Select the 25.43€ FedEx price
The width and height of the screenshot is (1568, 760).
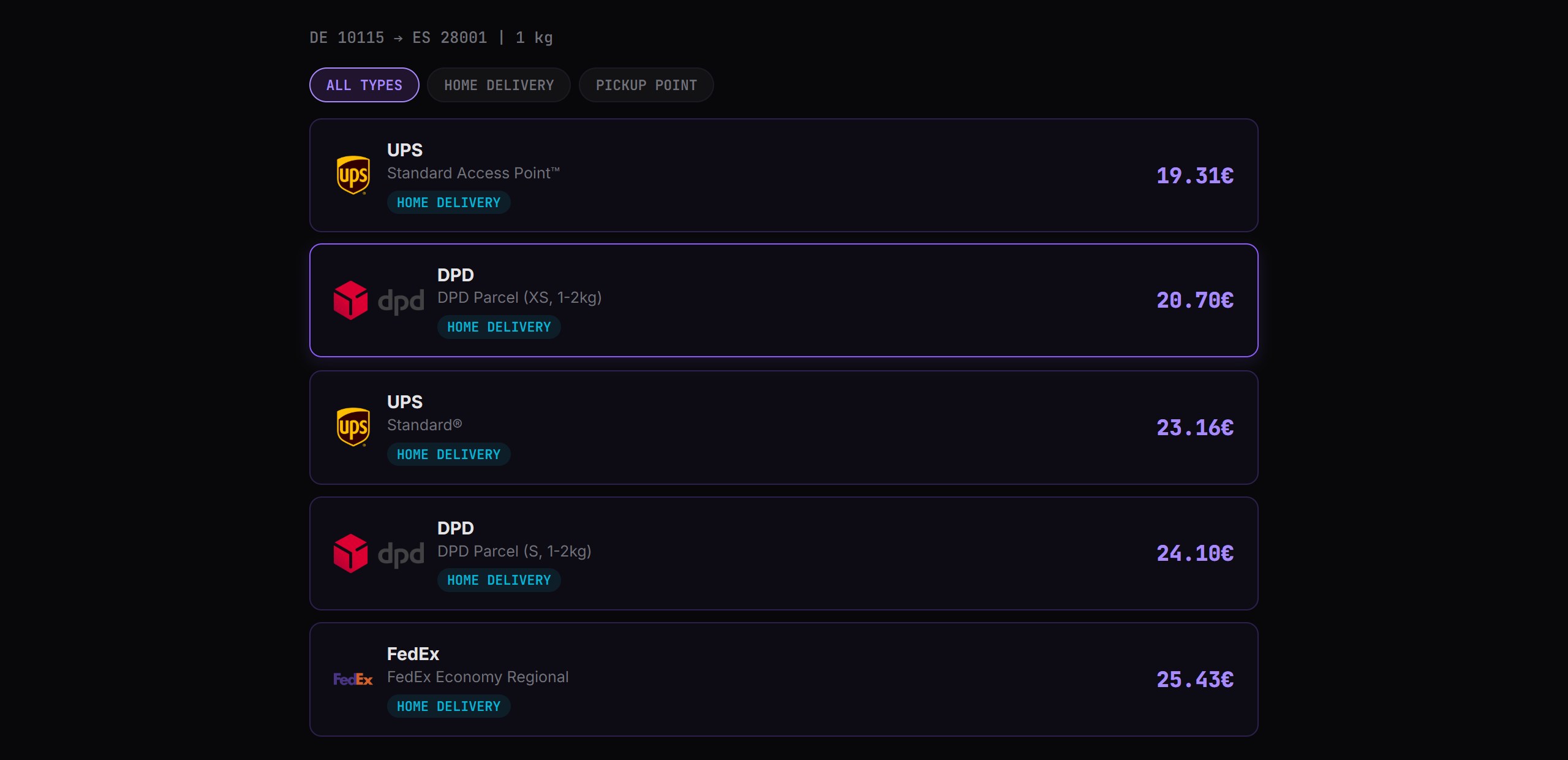[1194, 680]
